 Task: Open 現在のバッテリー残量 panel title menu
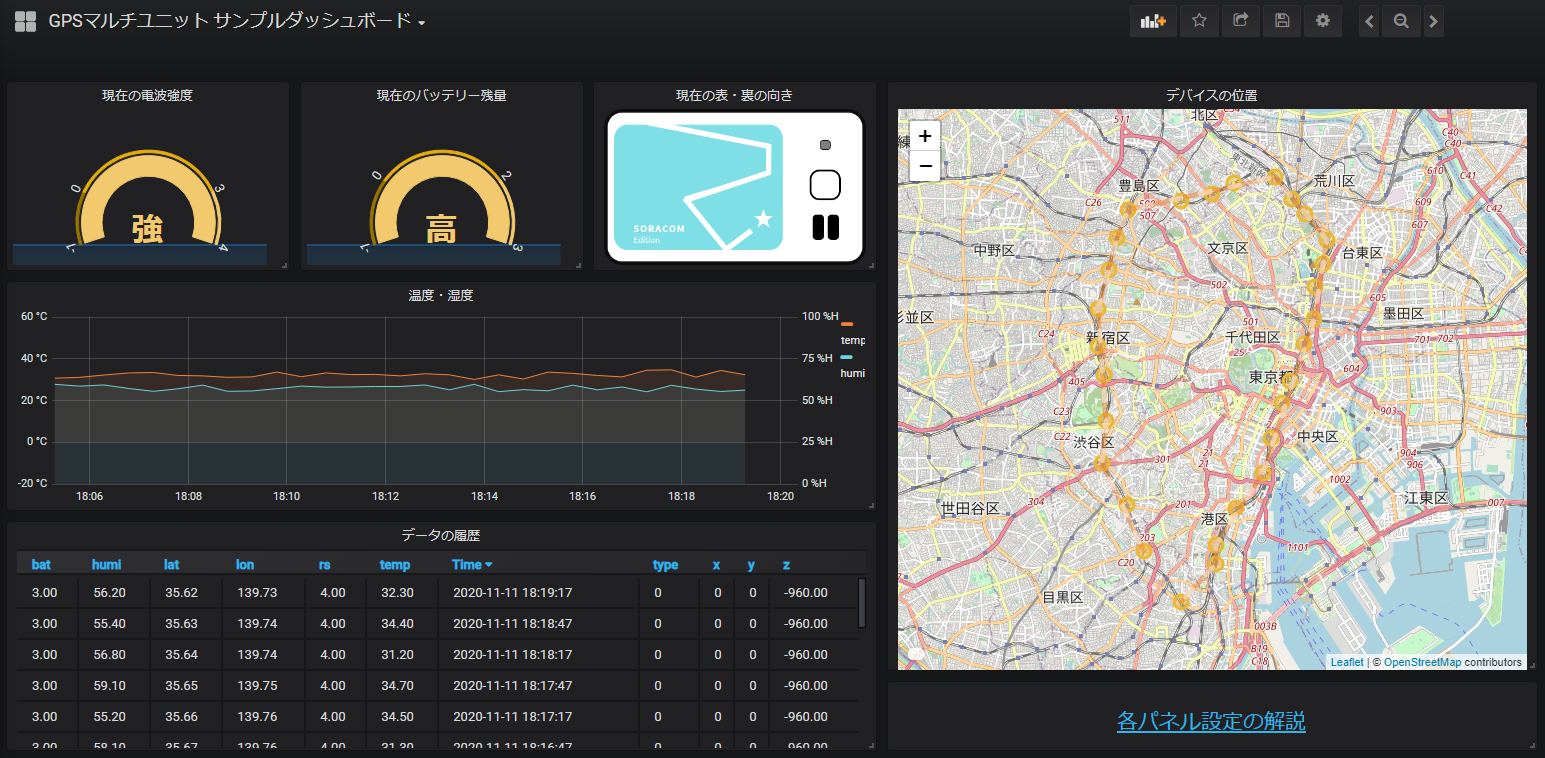[441, 95]
